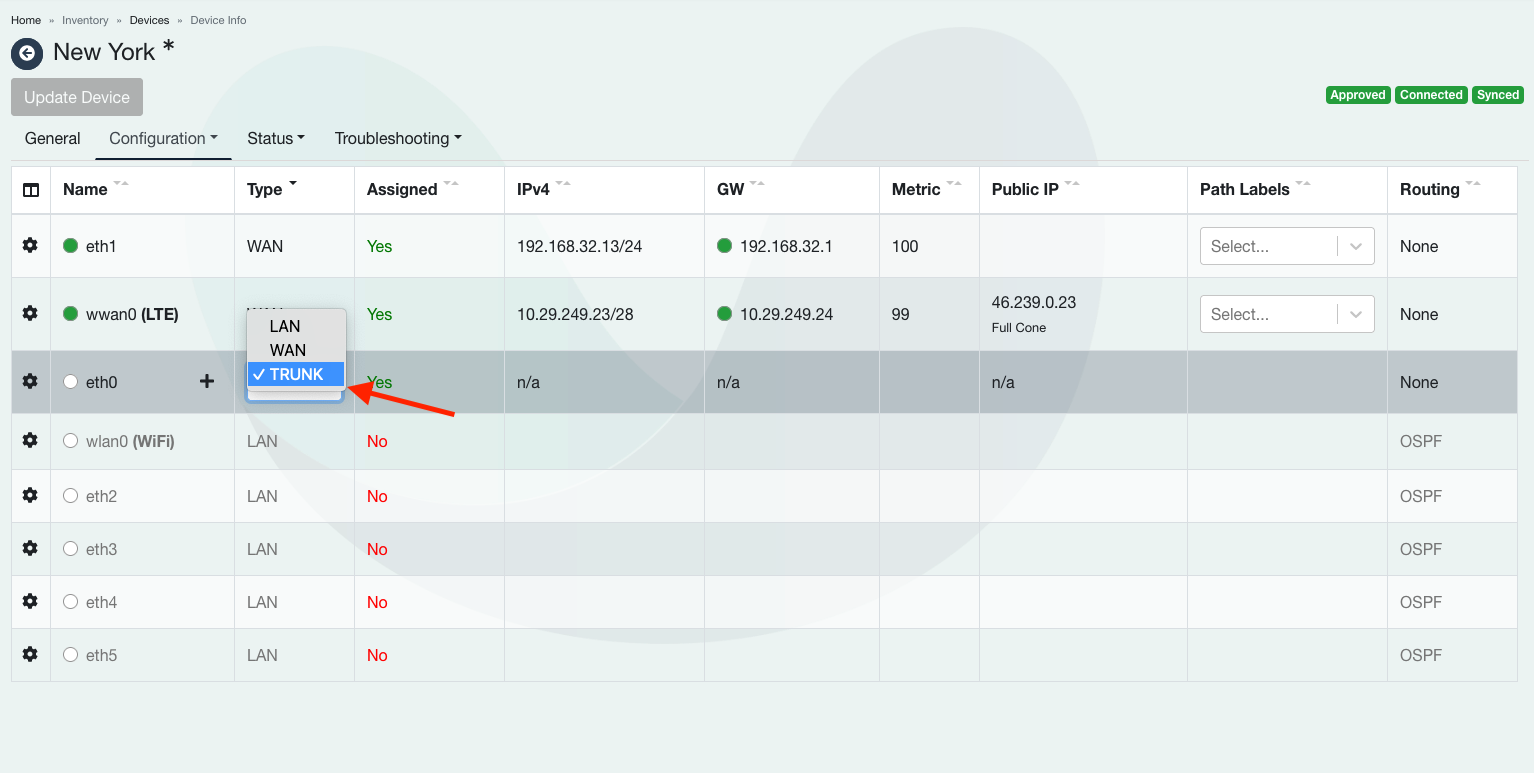This screenshot has width=1534, height=773.
Task: Click the Devices breadcrumb link
Action: [149, 20]
